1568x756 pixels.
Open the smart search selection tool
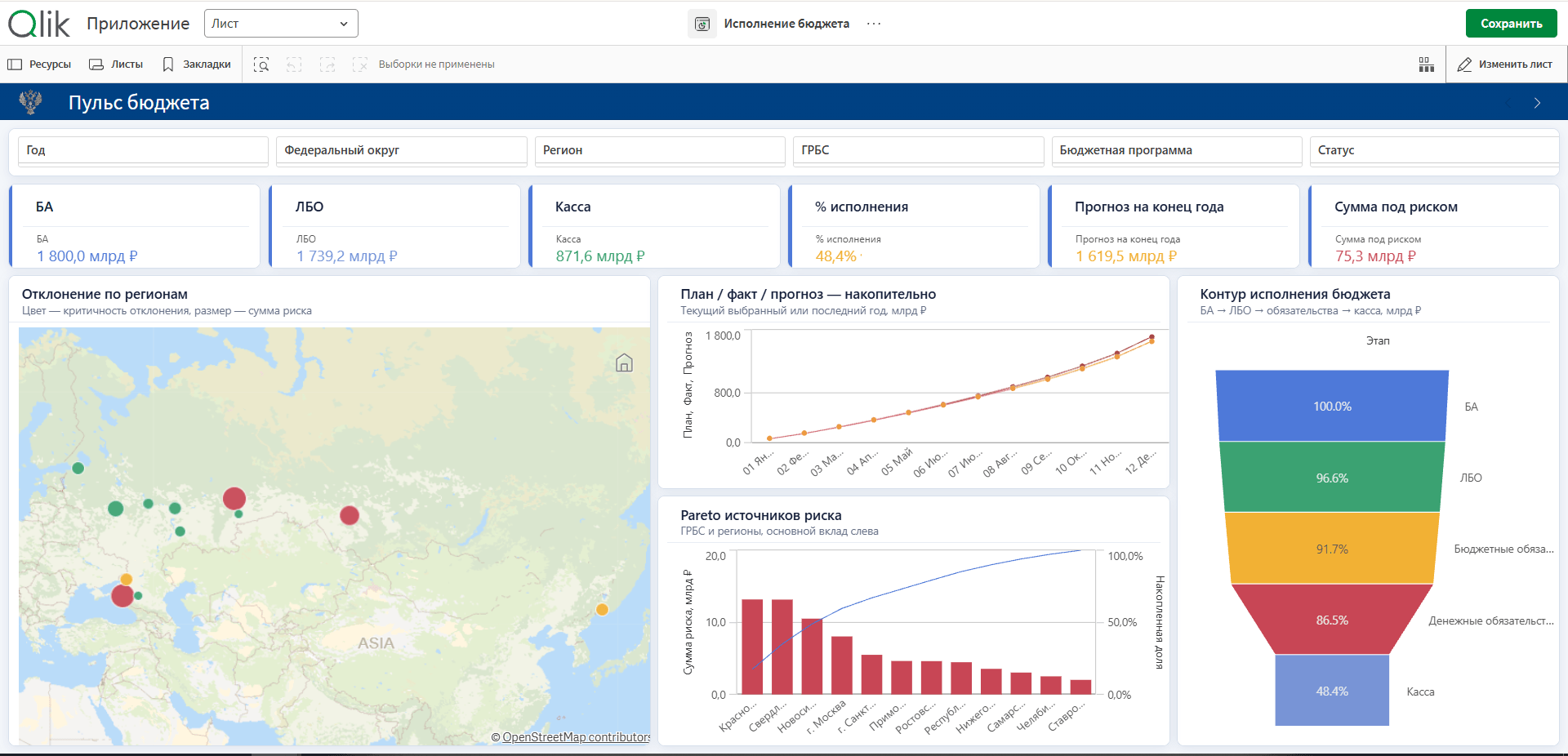point(261,64)
